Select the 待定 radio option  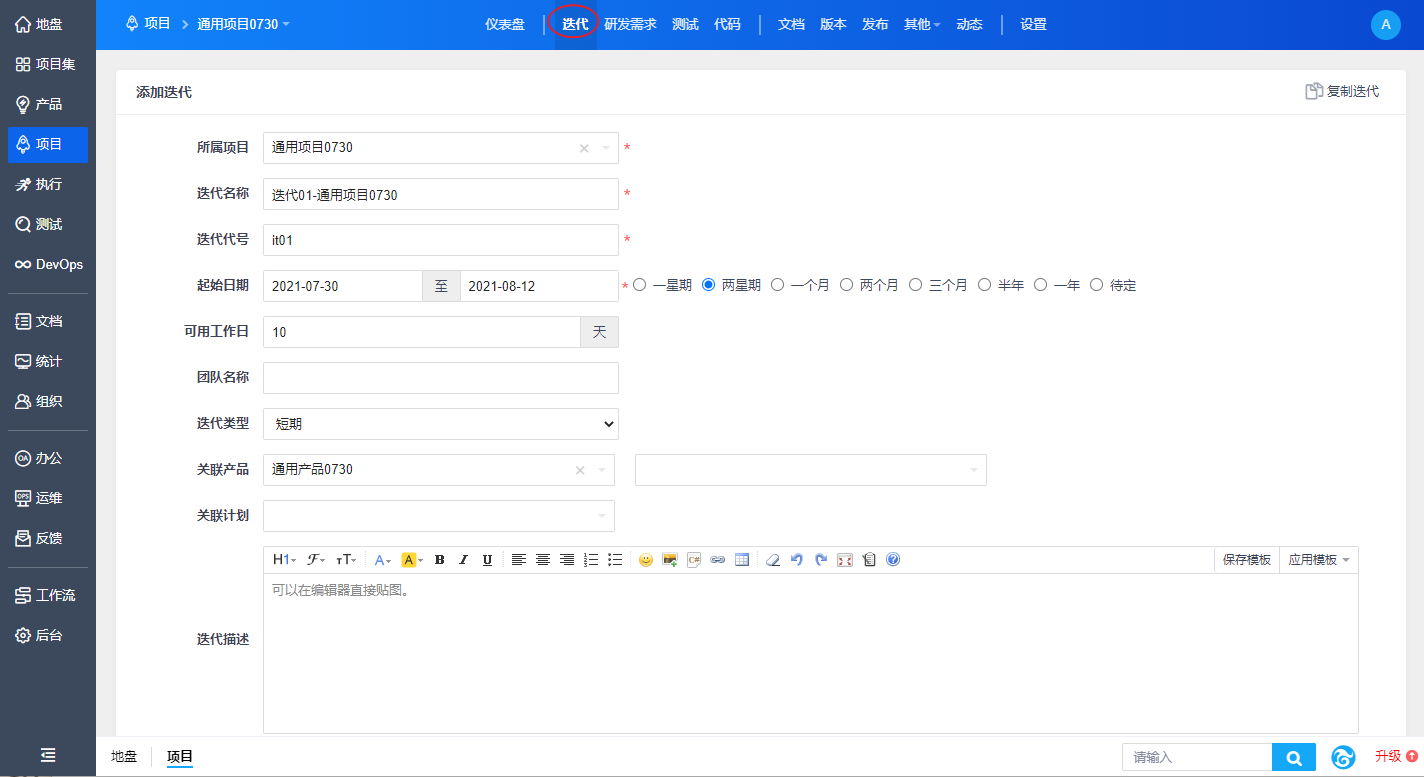(x=1096, y=285)
